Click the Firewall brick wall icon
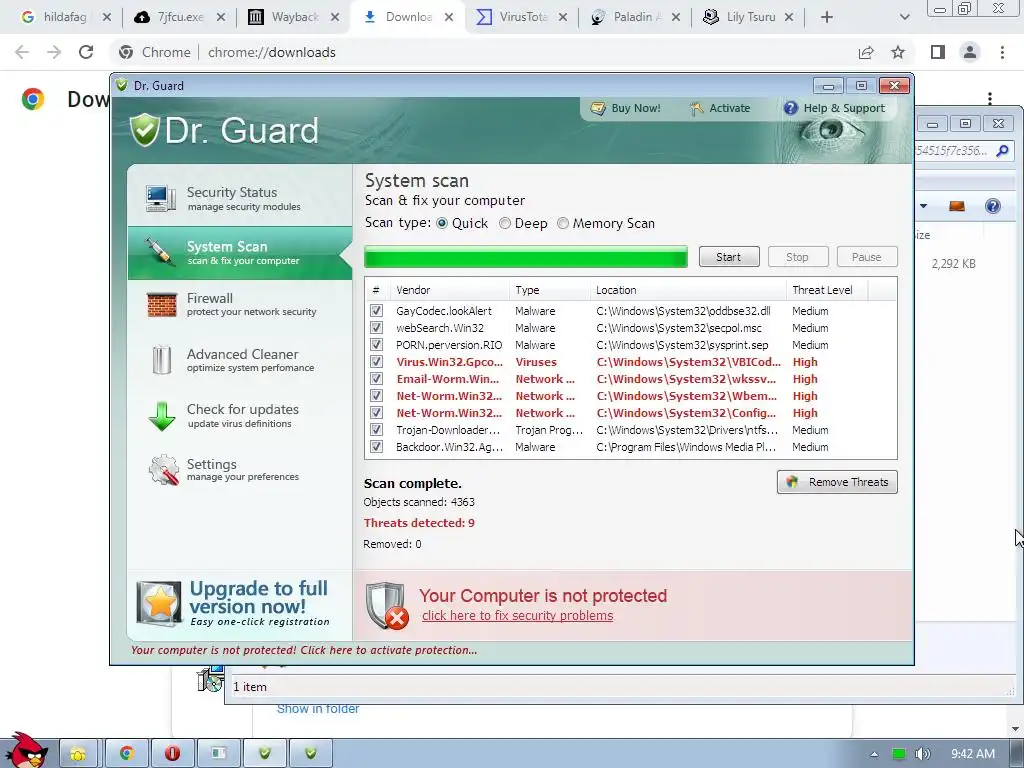The image size is (1024, 768). (x=161, y=305)
